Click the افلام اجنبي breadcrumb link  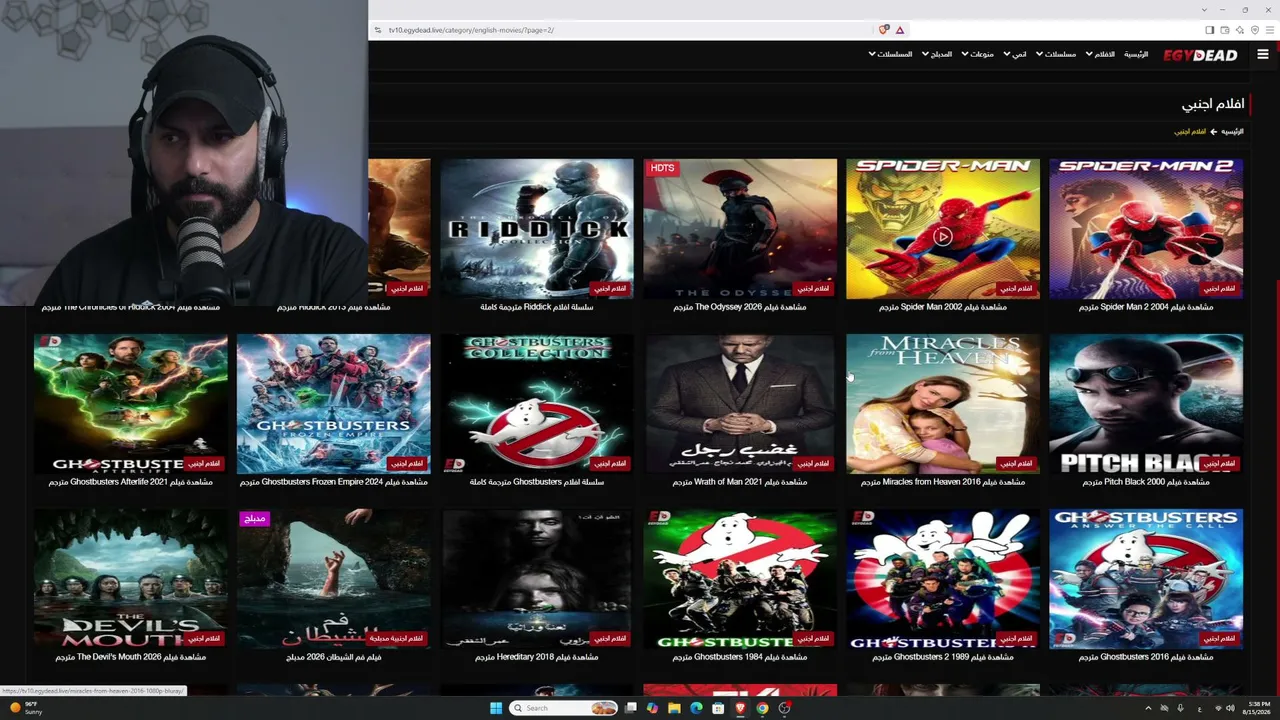[1190, 132]
